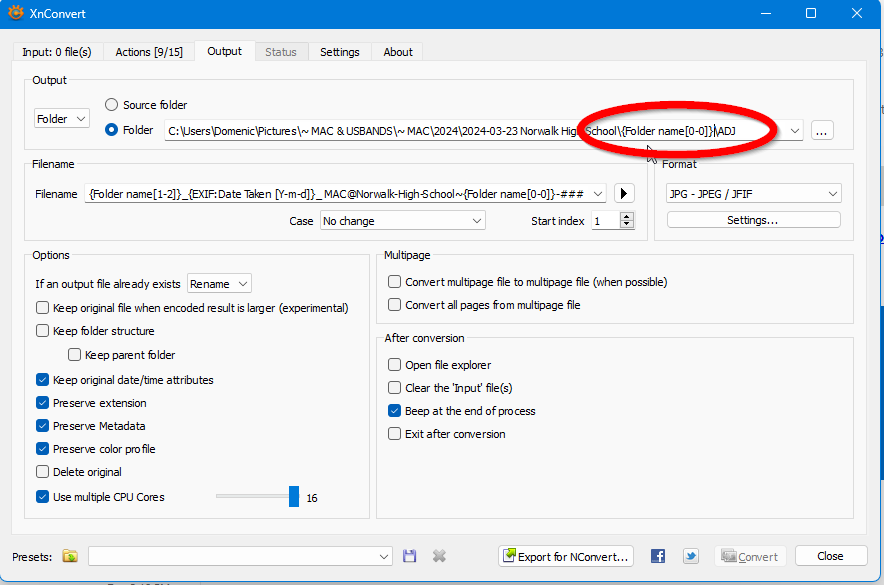This screenshot has height=585, width=884.
Task: Expand the JPG output format dropdown
Action: (x=753, y=194)
